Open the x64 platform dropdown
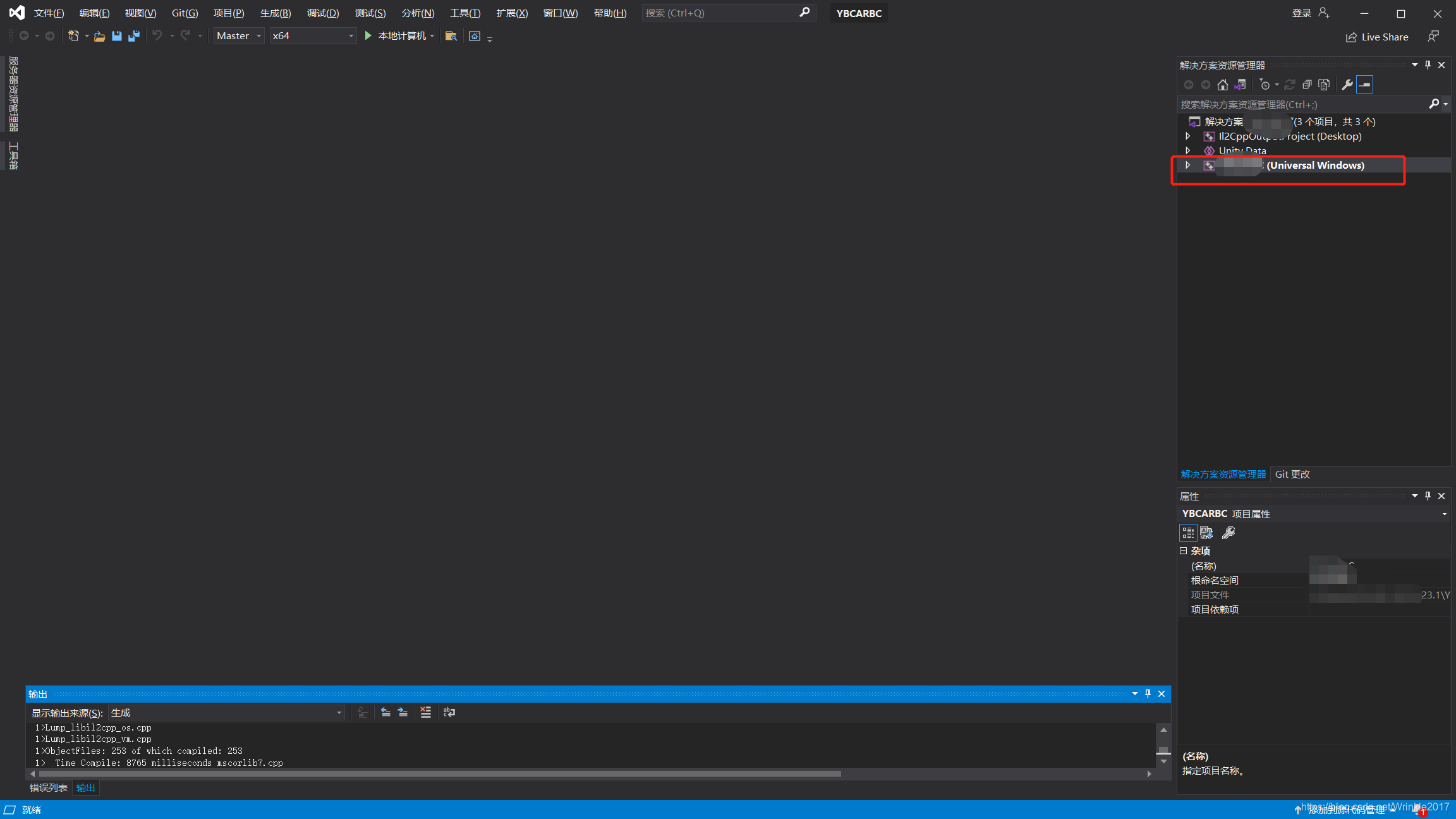 [313, 36]
